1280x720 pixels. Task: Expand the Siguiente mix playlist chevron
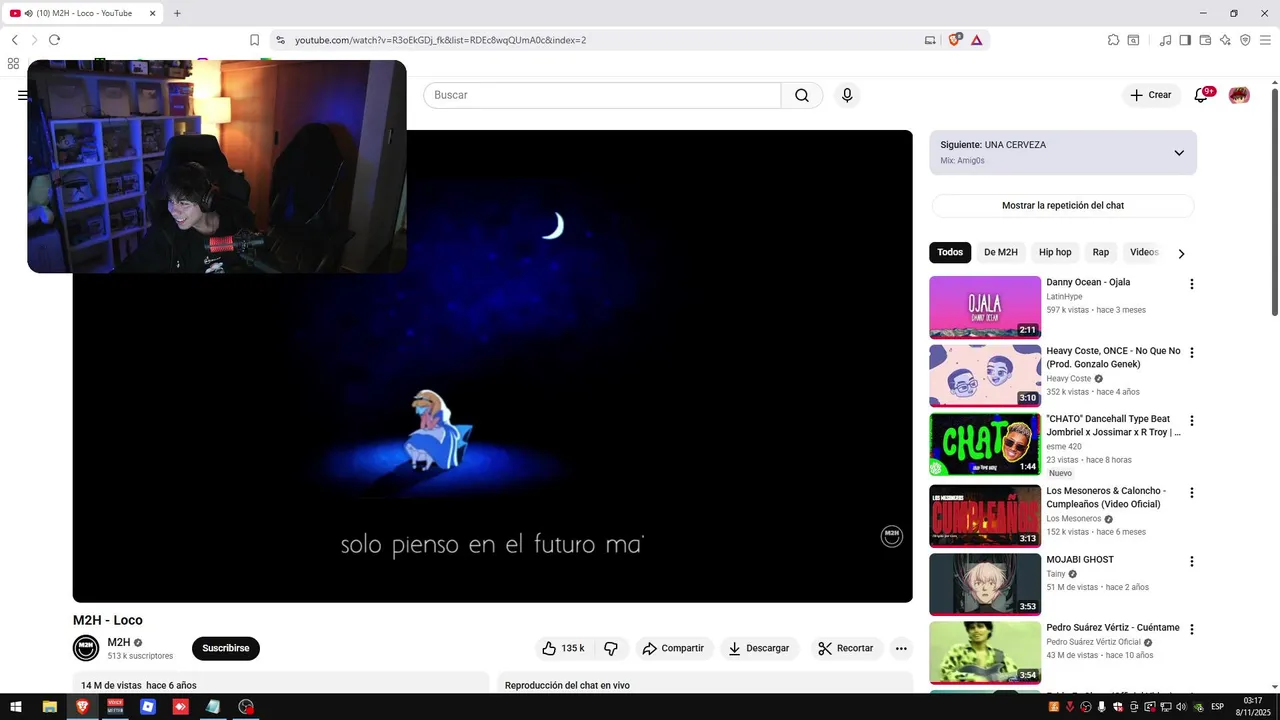click(x=1179, y=153)
